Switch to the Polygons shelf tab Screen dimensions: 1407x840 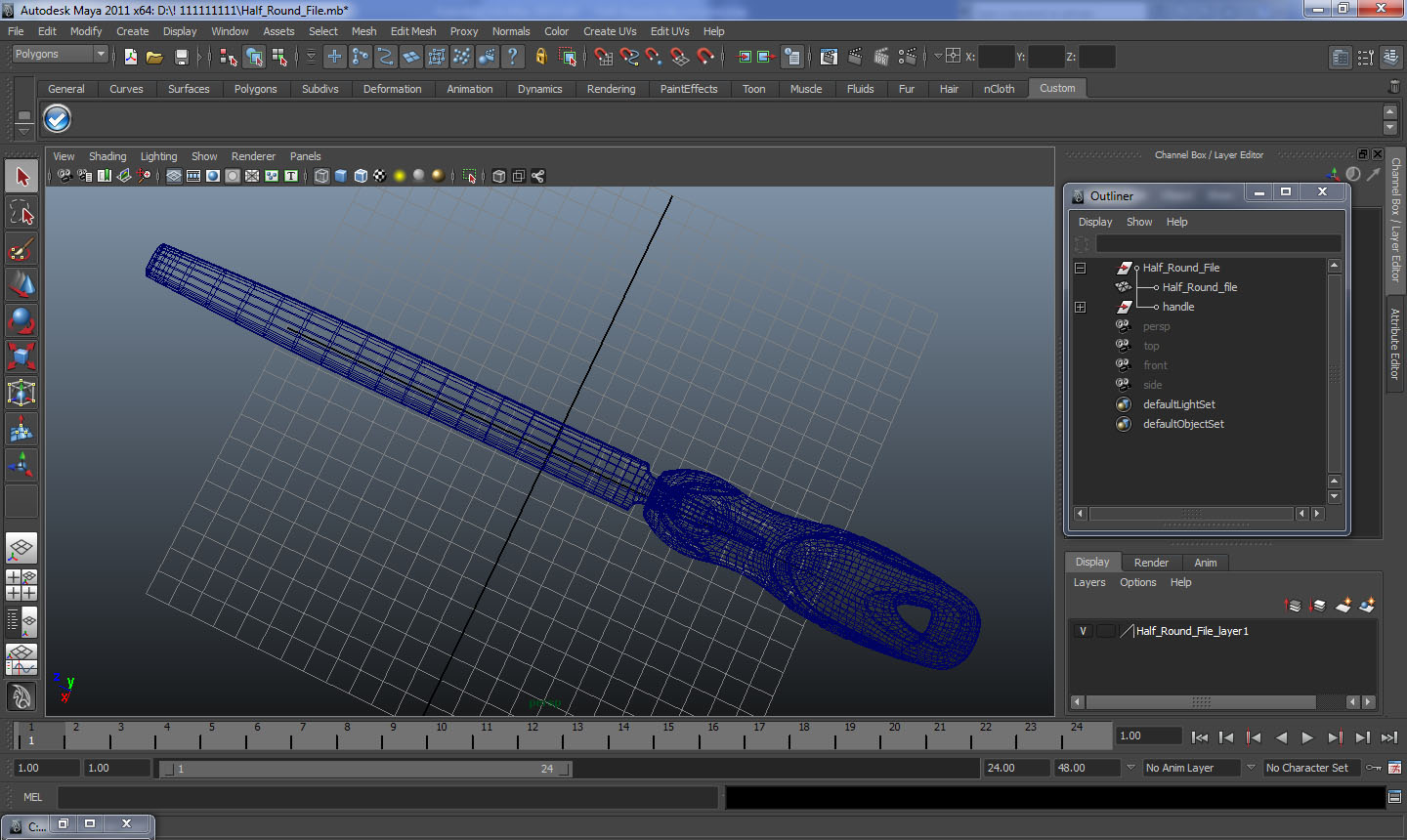point(255,89)
